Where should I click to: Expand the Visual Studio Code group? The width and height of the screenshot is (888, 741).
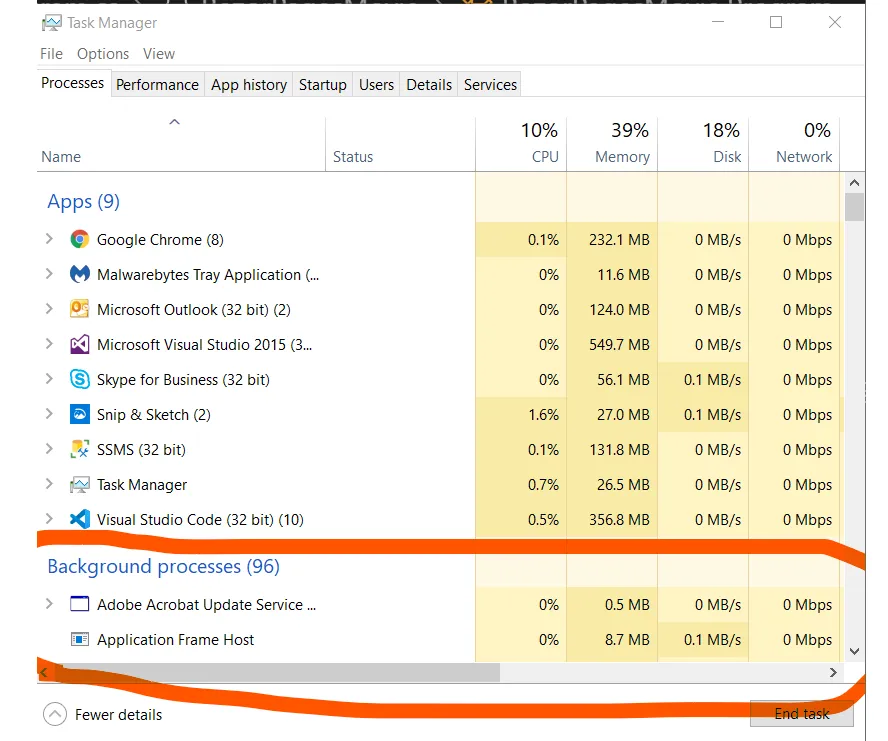pyautogui.click(x=49, y=519)
